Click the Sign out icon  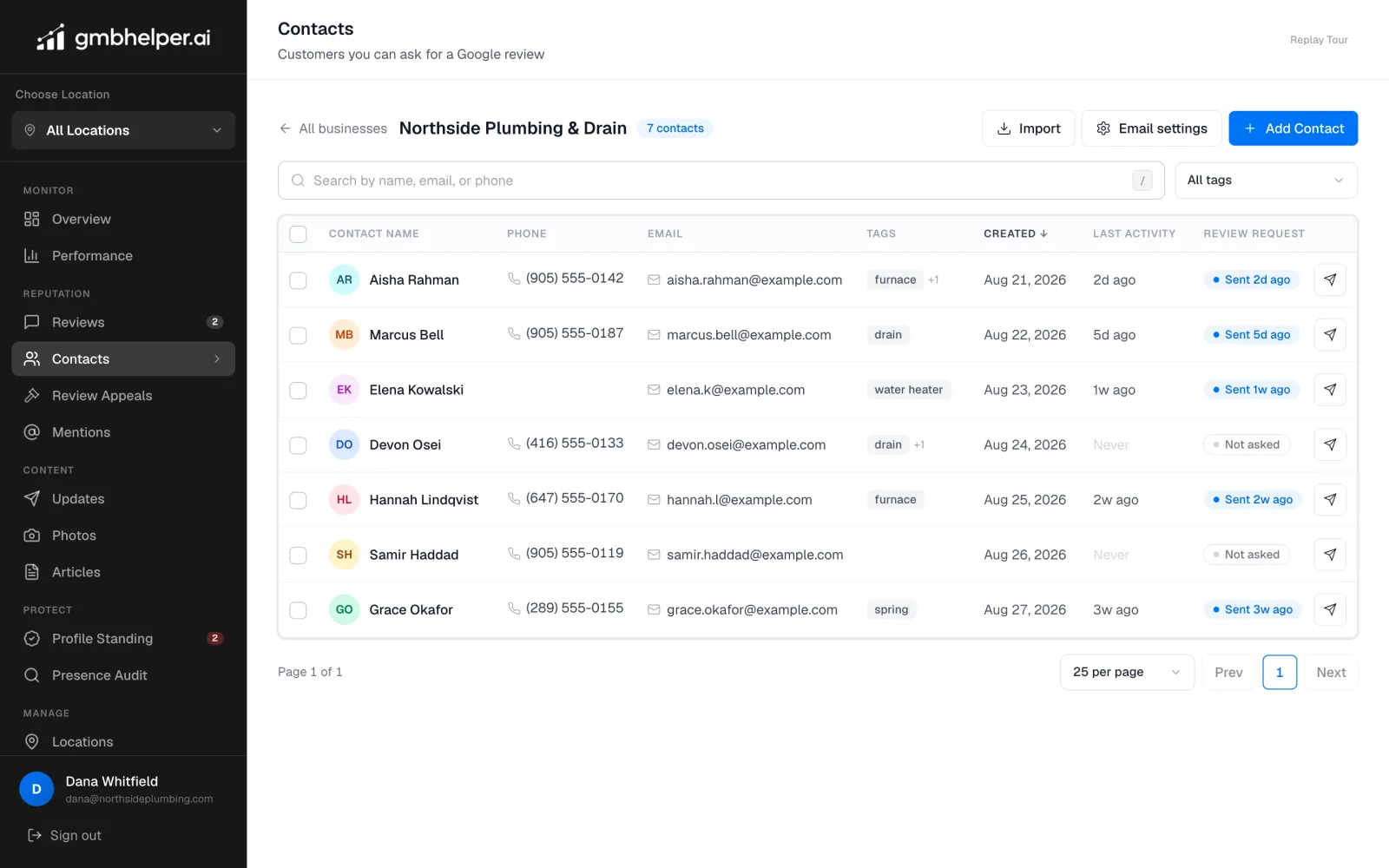35,835
